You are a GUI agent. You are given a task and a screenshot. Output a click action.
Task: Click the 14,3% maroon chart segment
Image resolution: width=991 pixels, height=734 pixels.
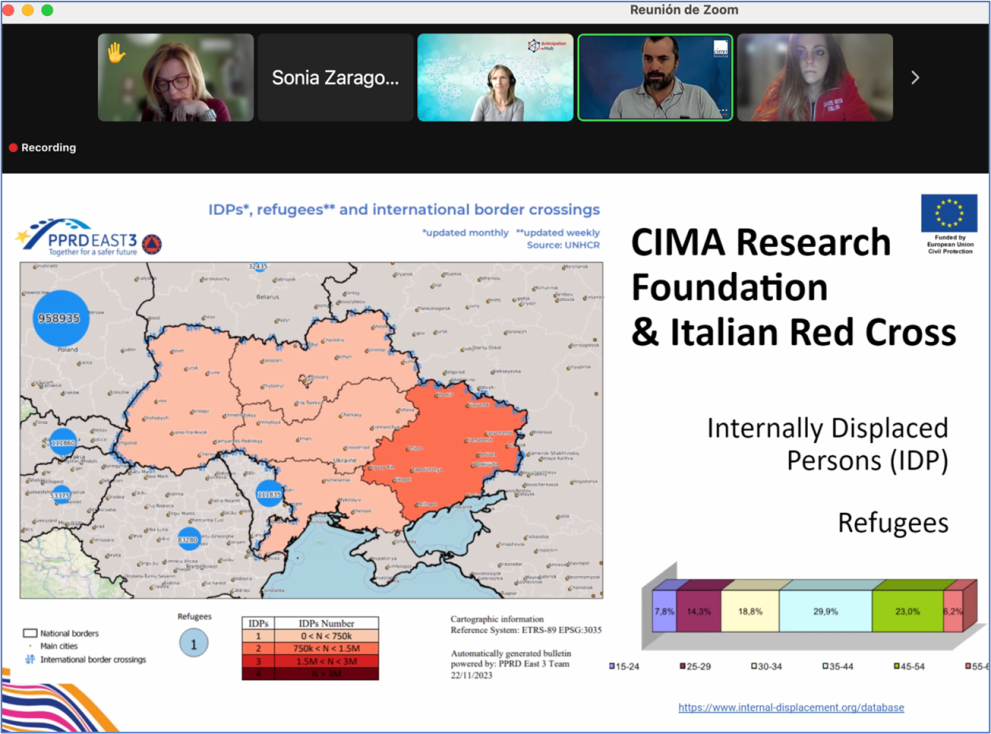[698, 611]
